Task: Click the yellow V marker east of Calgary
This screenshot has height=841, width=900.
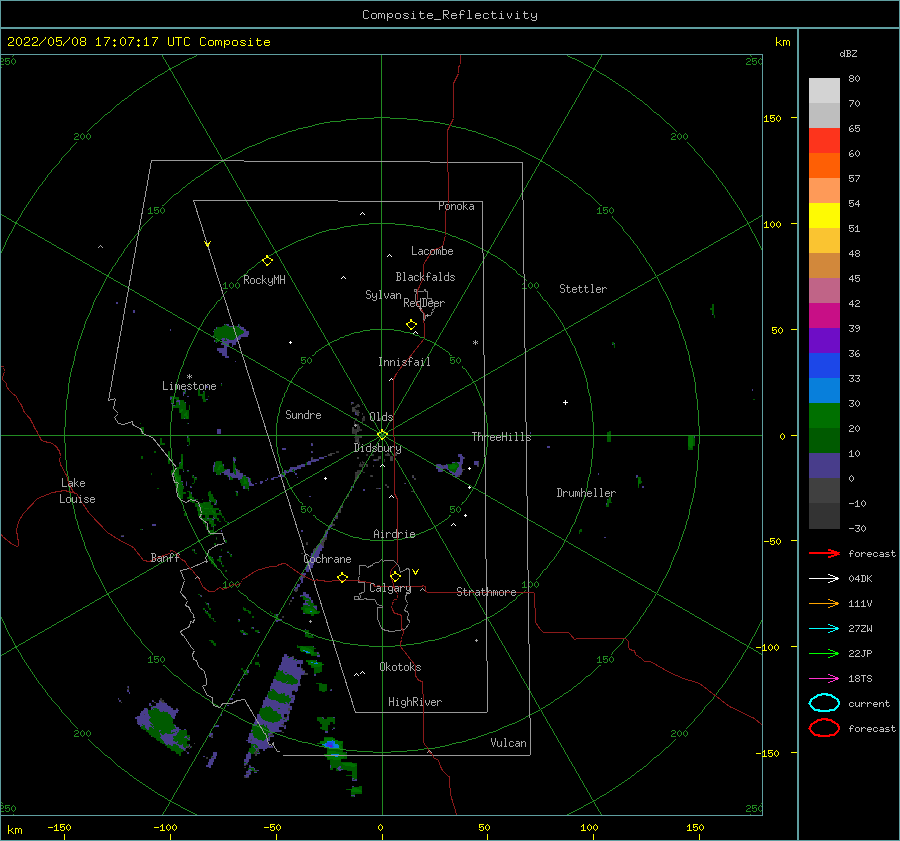Action: coord(415,572)
